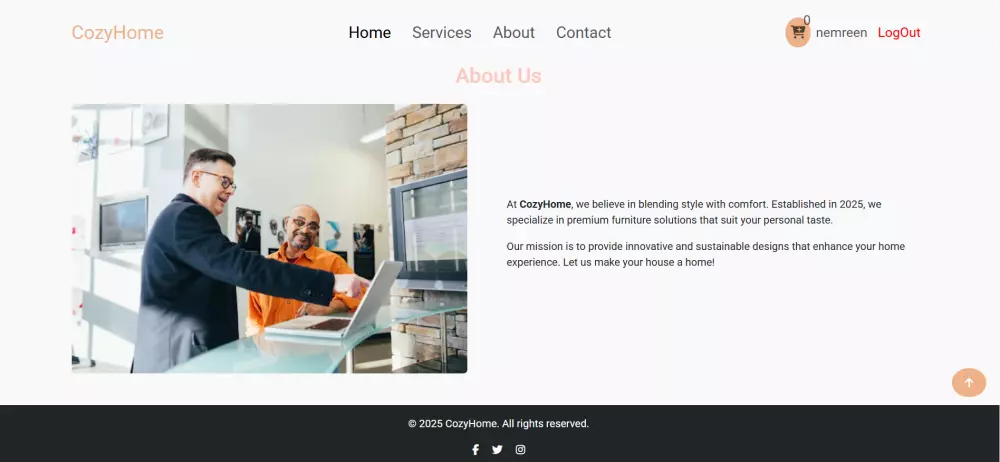Navigate to About menu item

pyautogui.click(x=514, y=33)
